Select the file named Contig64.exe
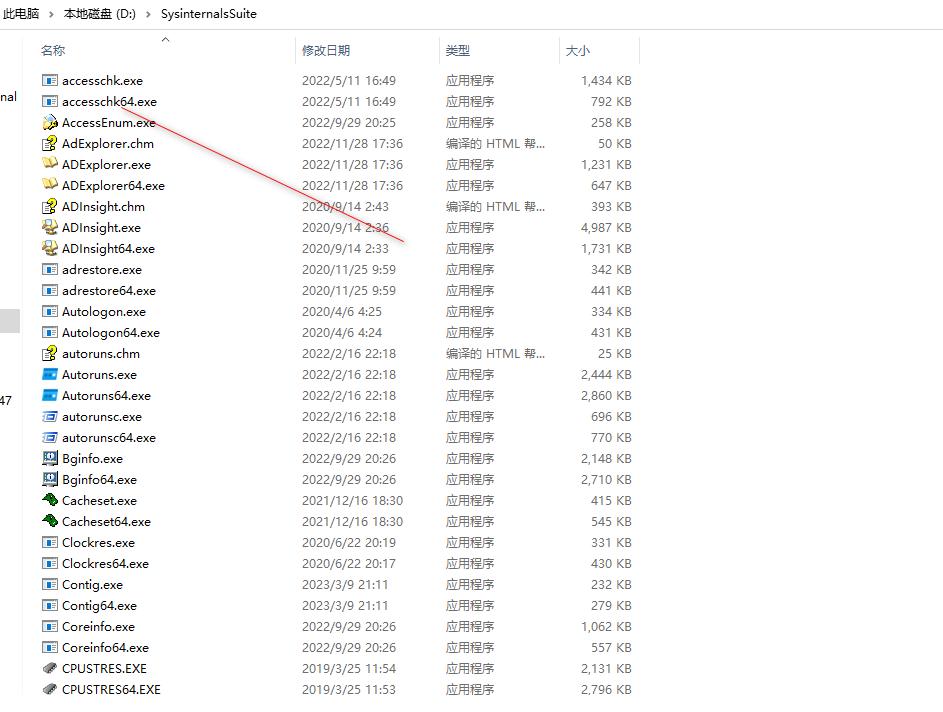943x712 pixels. point(103,605)
